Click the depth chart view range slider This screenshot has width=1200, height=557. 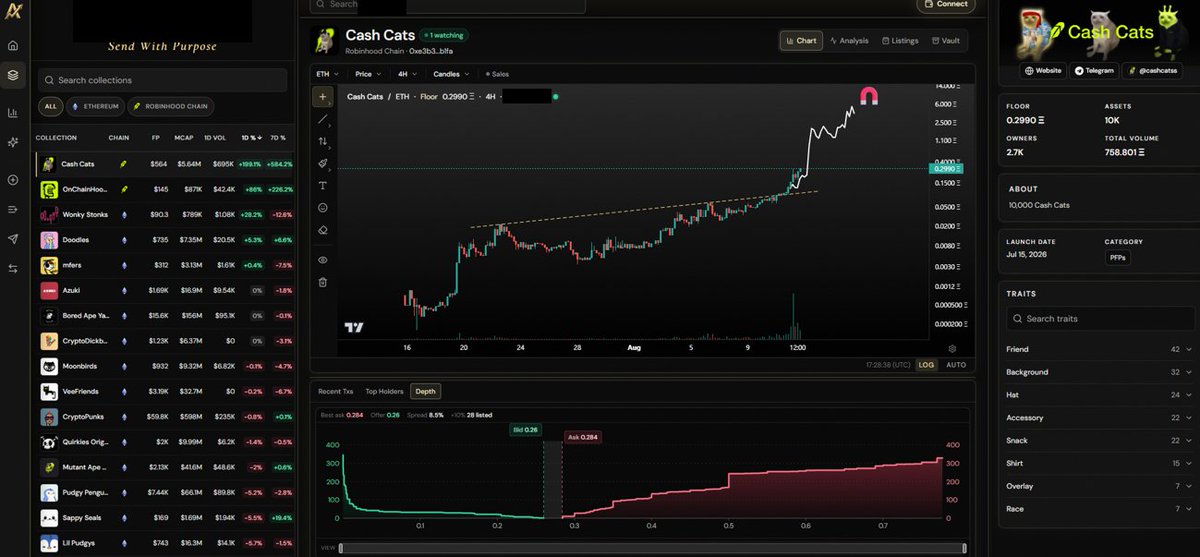(652, 548)
